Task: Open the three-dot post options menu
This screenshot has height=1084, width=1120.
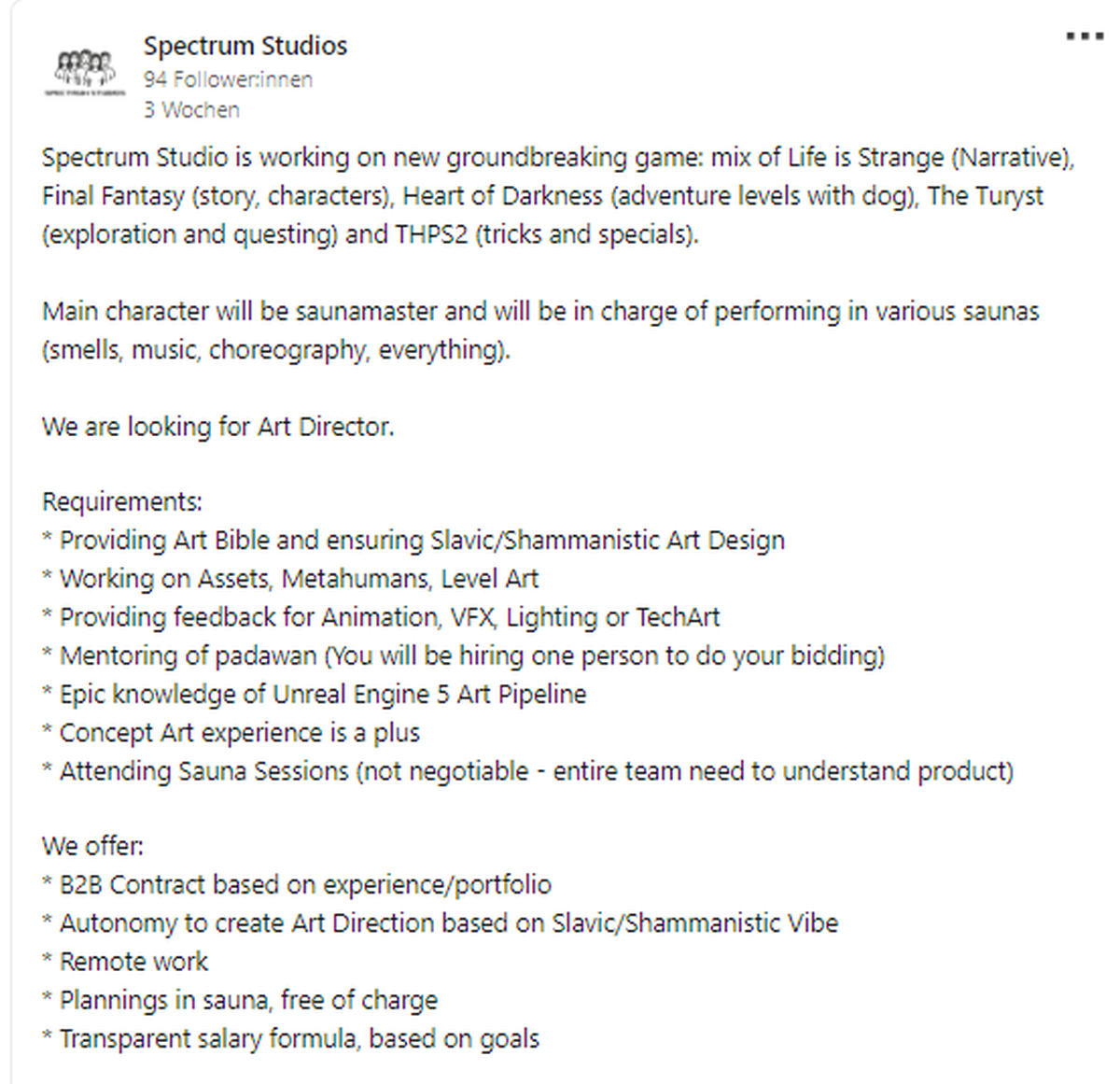Action: pyautogui.click(x=1085, y=37)
